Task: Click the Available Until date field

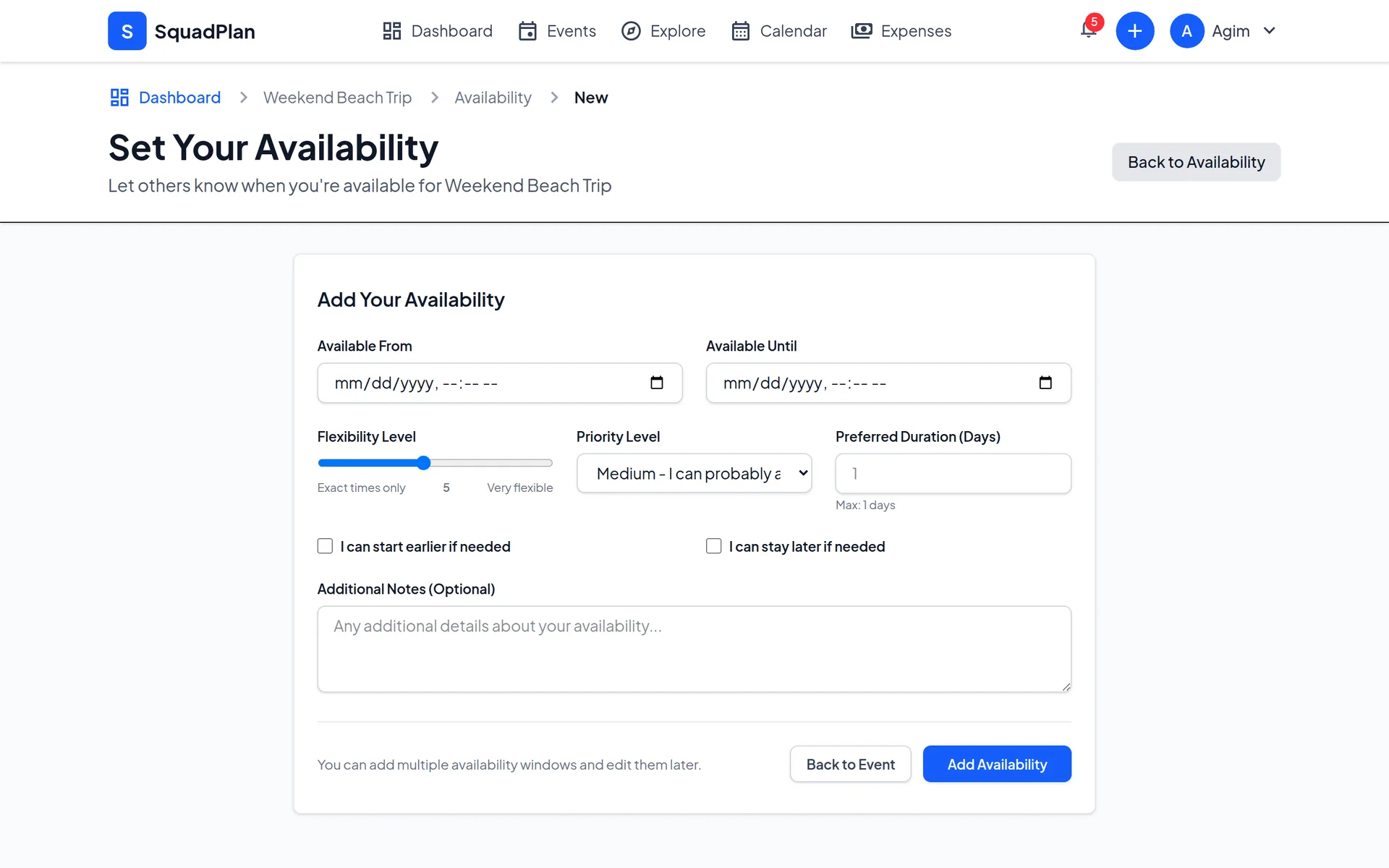Action: coord(888,383)
